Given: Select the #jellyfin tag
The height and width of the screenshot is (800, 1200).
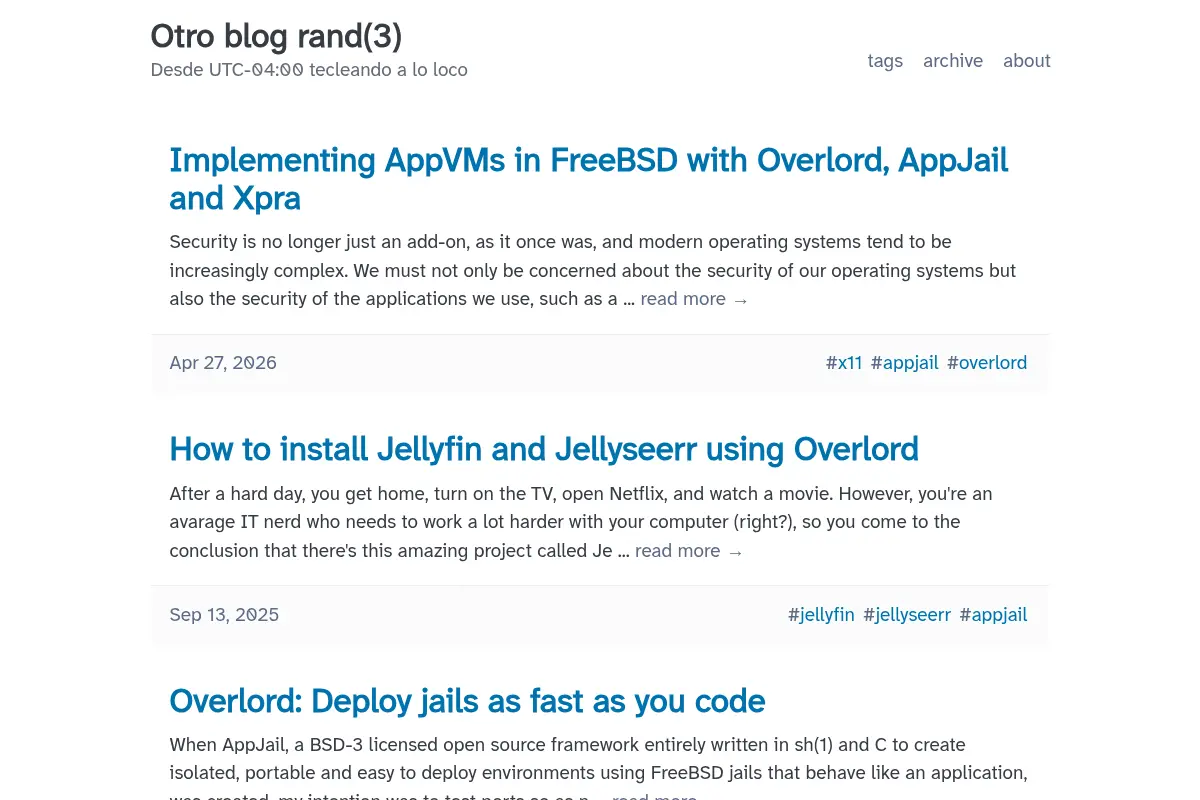Looking at the screenshot, I should tap(821, 615).
